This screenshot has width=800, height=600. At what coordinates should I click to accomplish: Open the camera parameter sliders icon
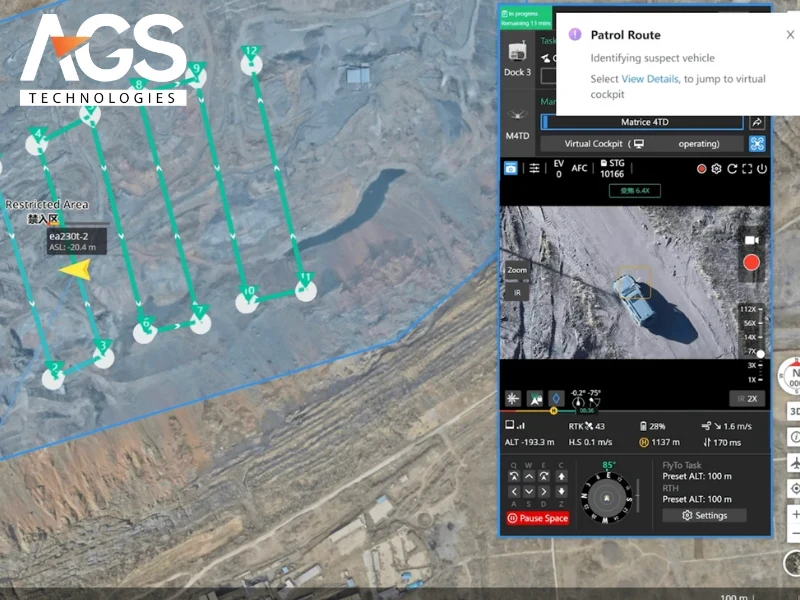[x=534, y=168]
